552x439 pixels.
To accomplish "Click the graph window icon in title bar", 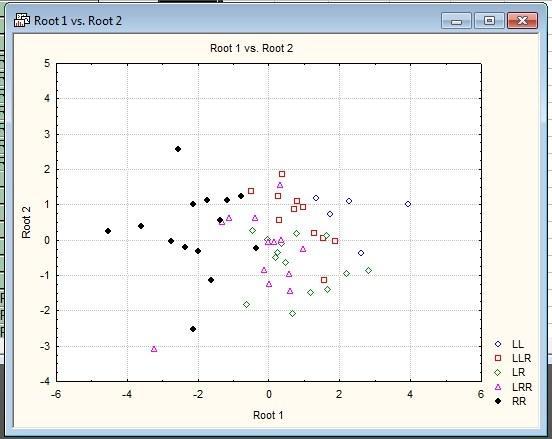I will [21, 20].
